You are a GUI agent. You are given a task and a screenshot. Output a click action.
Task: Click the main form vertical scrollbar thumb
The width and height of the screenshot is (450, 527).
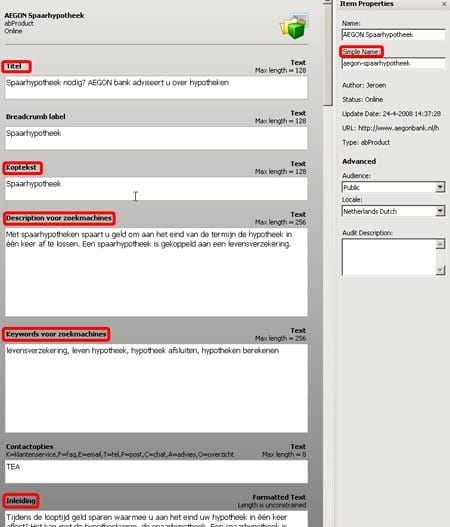[328, 55]
